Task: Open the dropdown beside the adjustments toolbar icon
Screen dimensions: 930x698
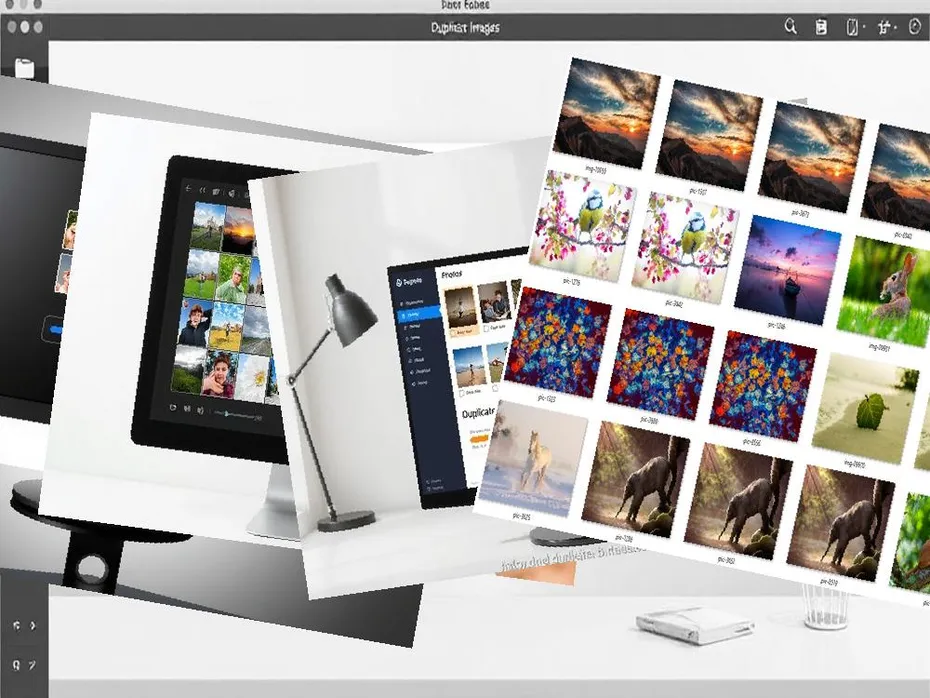Action: 897,28
